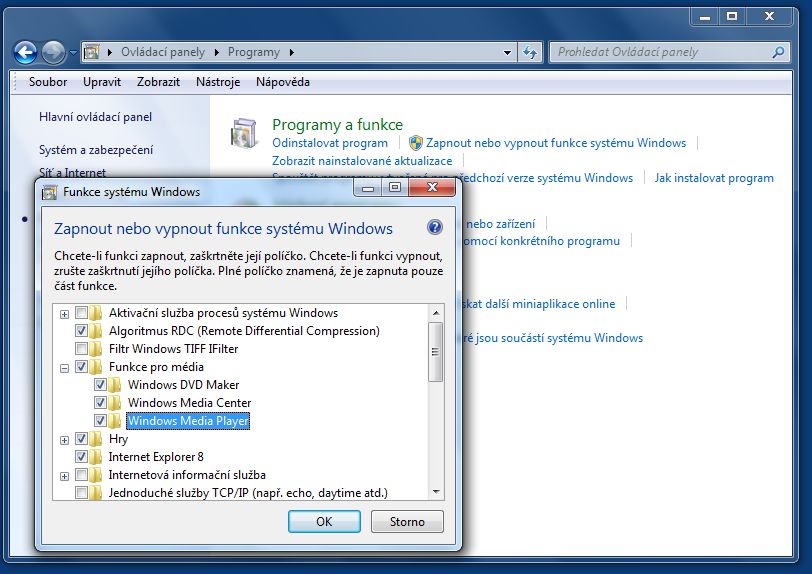Expand Aktivační služba procesů systému Windows node

click(x=64, y=314)
